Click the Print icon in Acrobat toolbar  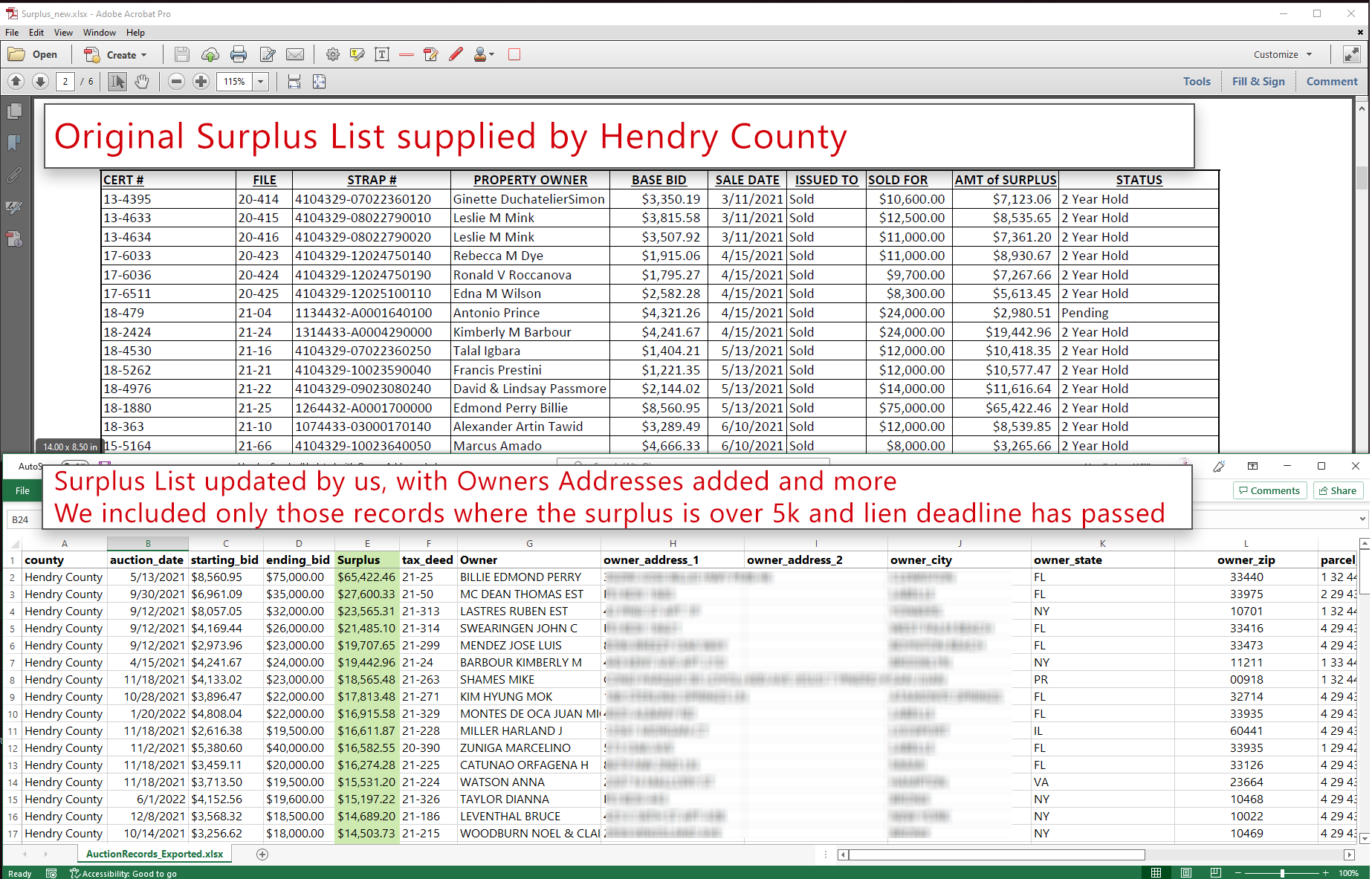[x=239, y=54]
